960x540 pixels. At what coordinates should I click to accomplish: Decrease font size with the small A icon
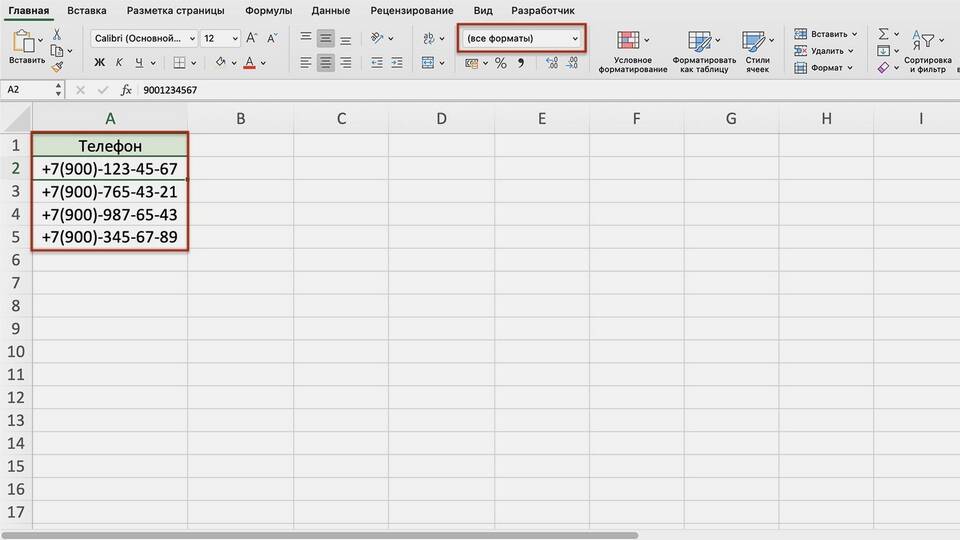tap(272, 38)
